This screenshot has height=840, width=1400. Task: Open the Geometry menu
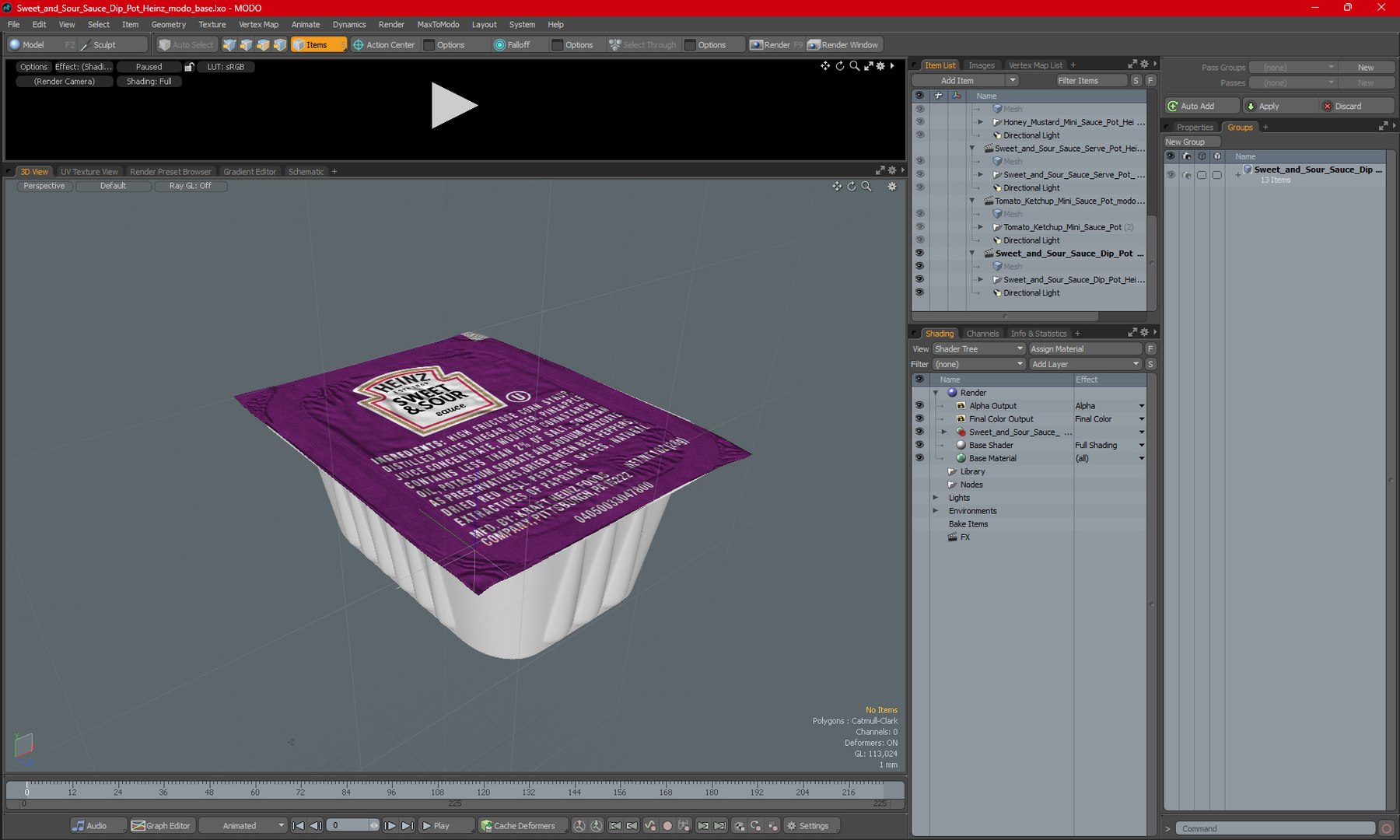[x=168, y=24]
